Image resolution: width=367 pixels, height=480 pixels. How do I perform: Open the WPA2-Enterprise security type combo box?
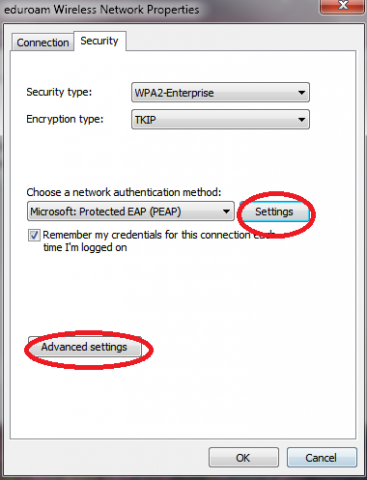[220, 92]
